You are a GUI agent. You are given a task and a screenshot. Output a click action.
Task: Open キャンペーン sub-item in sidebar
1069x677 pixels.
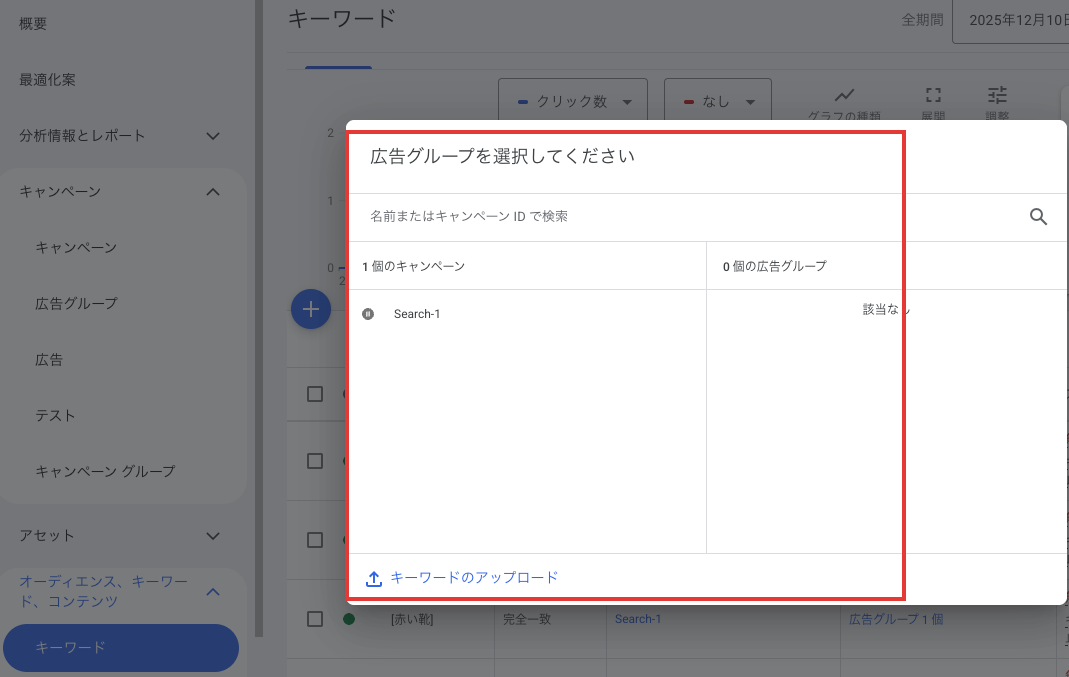[76, 247]
